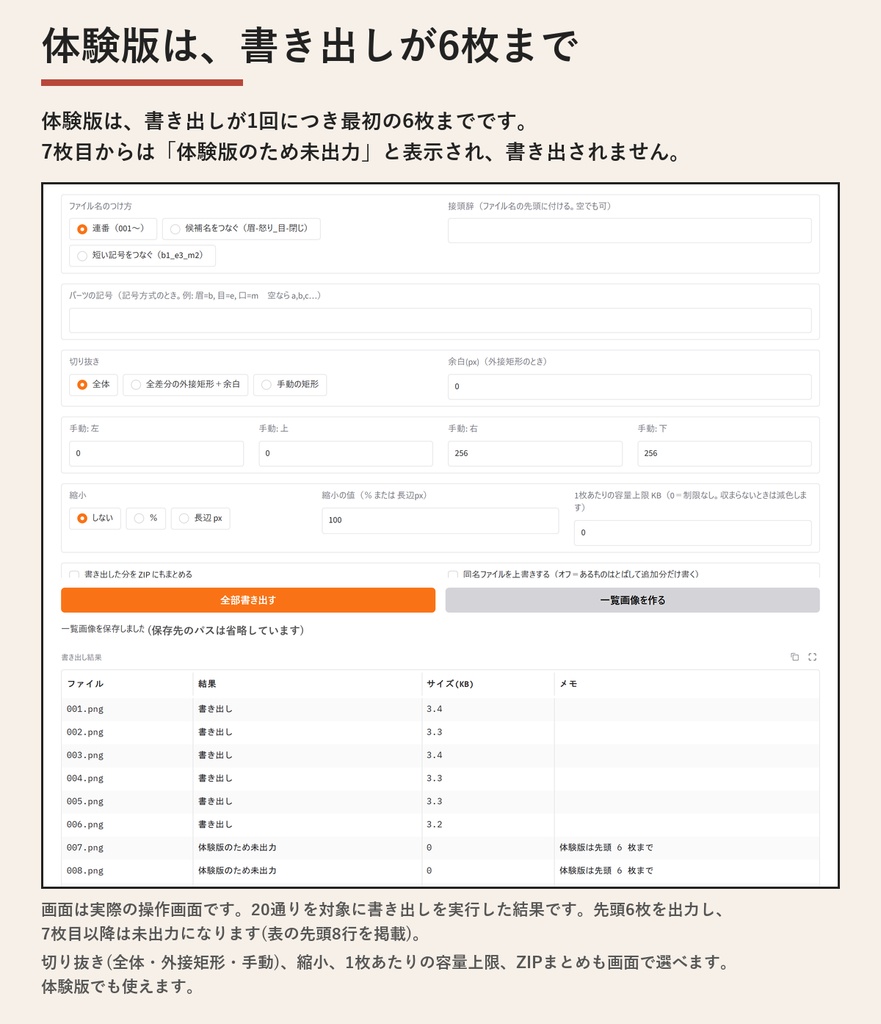Click the 縮小の値 field showing 100

click(440, 520)
